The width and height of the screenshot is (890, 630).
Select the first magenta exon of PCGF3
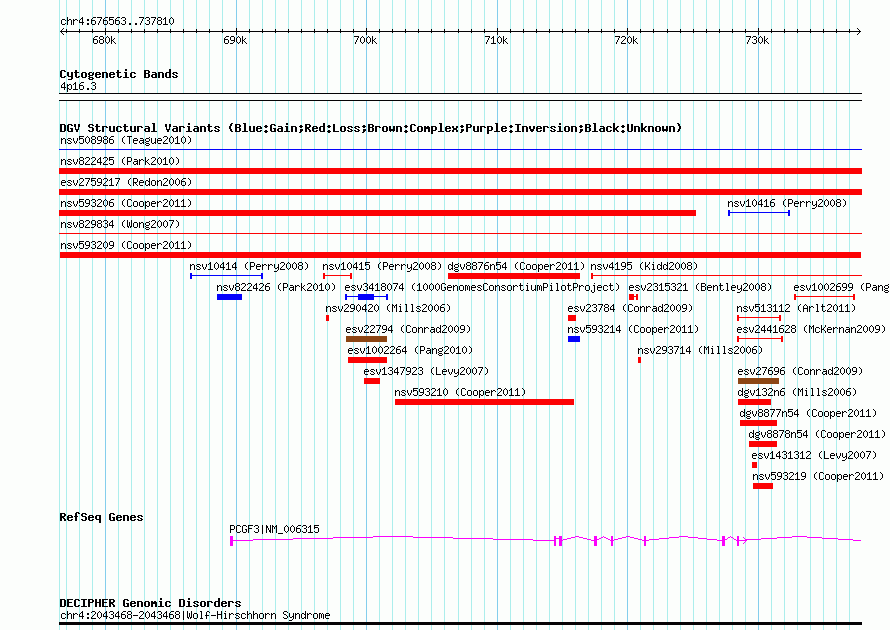pos(232,541)
